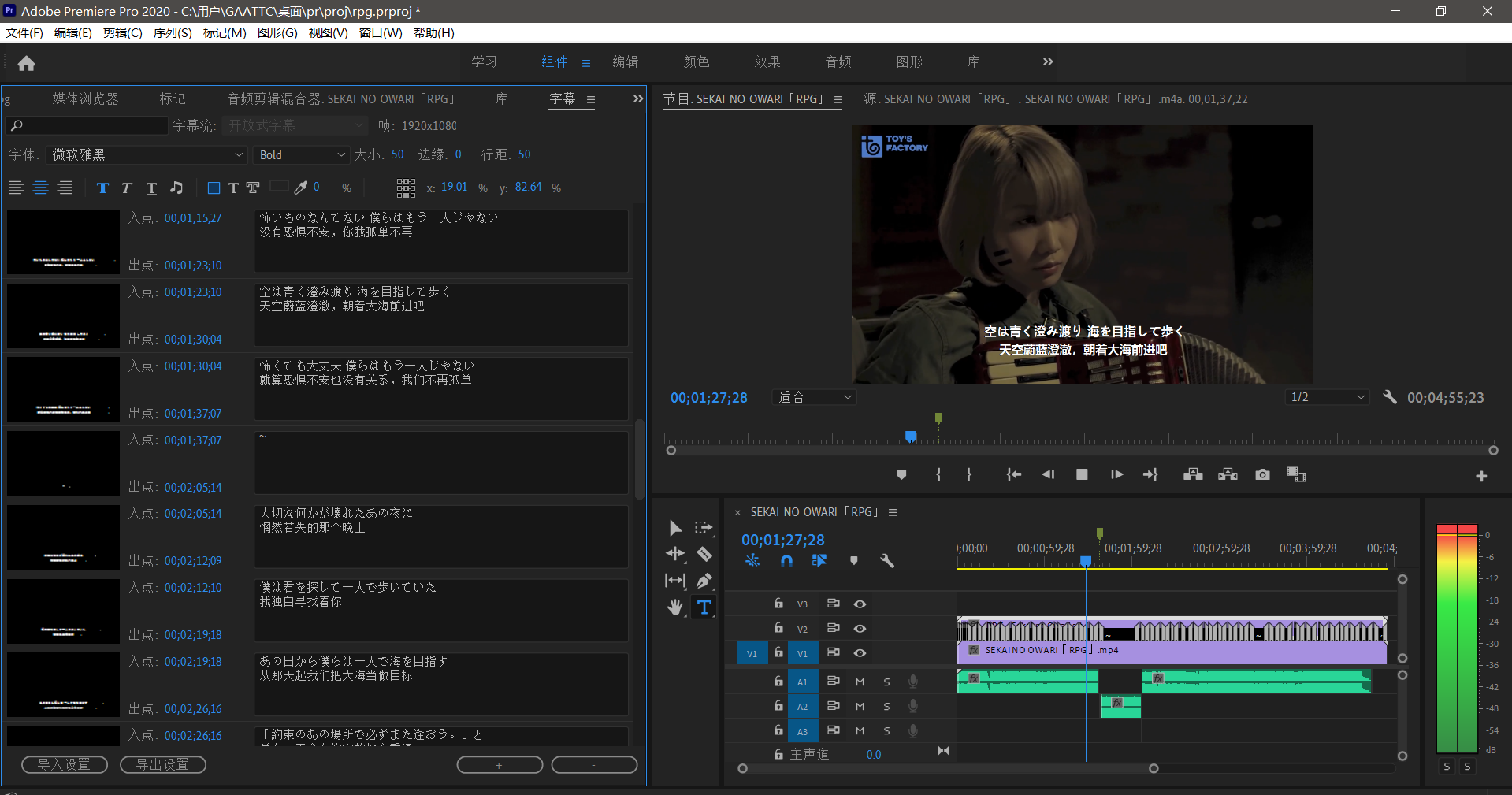Mute audio track A1

860,682
